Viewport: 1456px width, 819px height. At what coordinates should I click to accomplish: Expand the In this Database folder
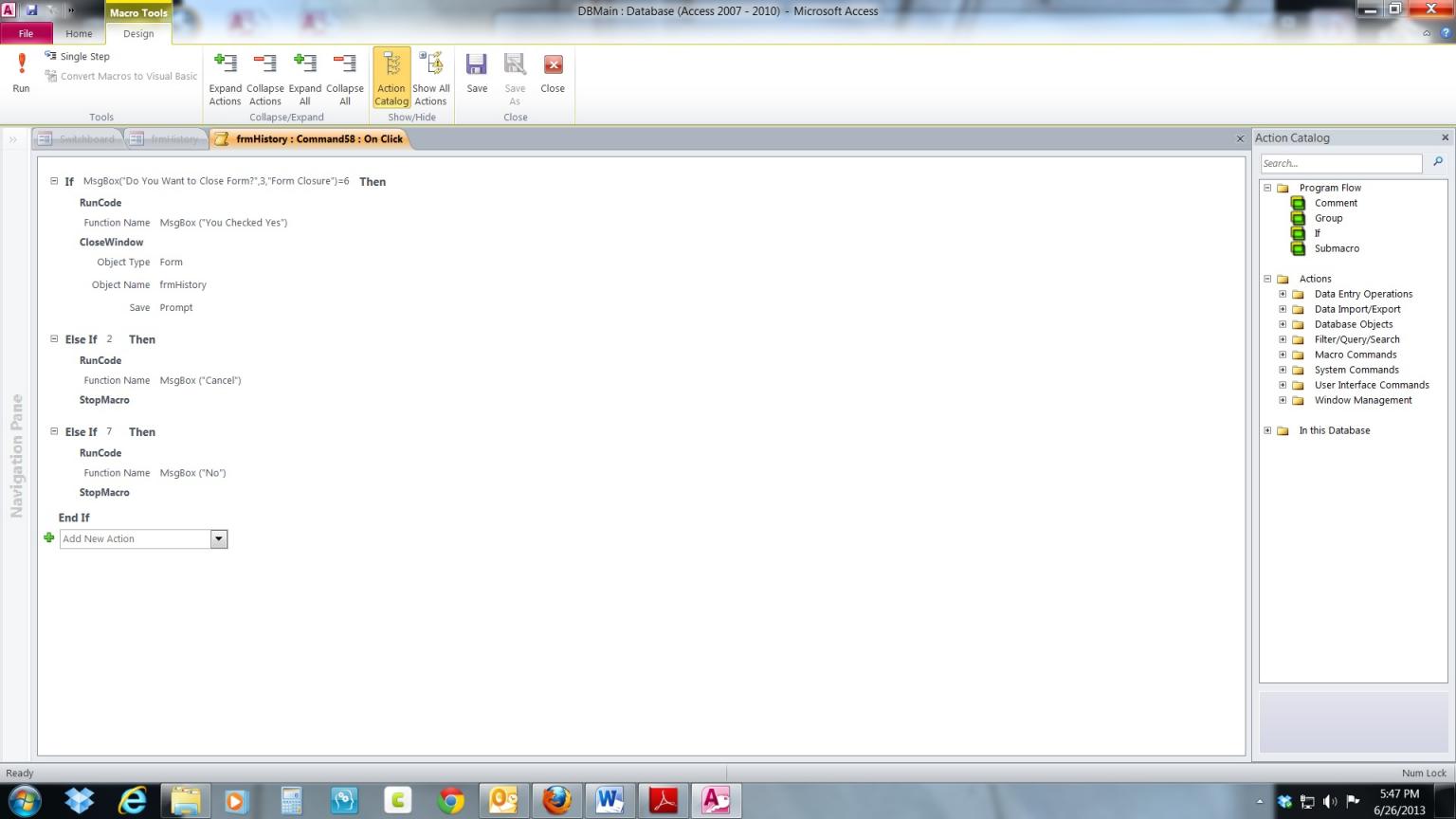click(1267, 430)
